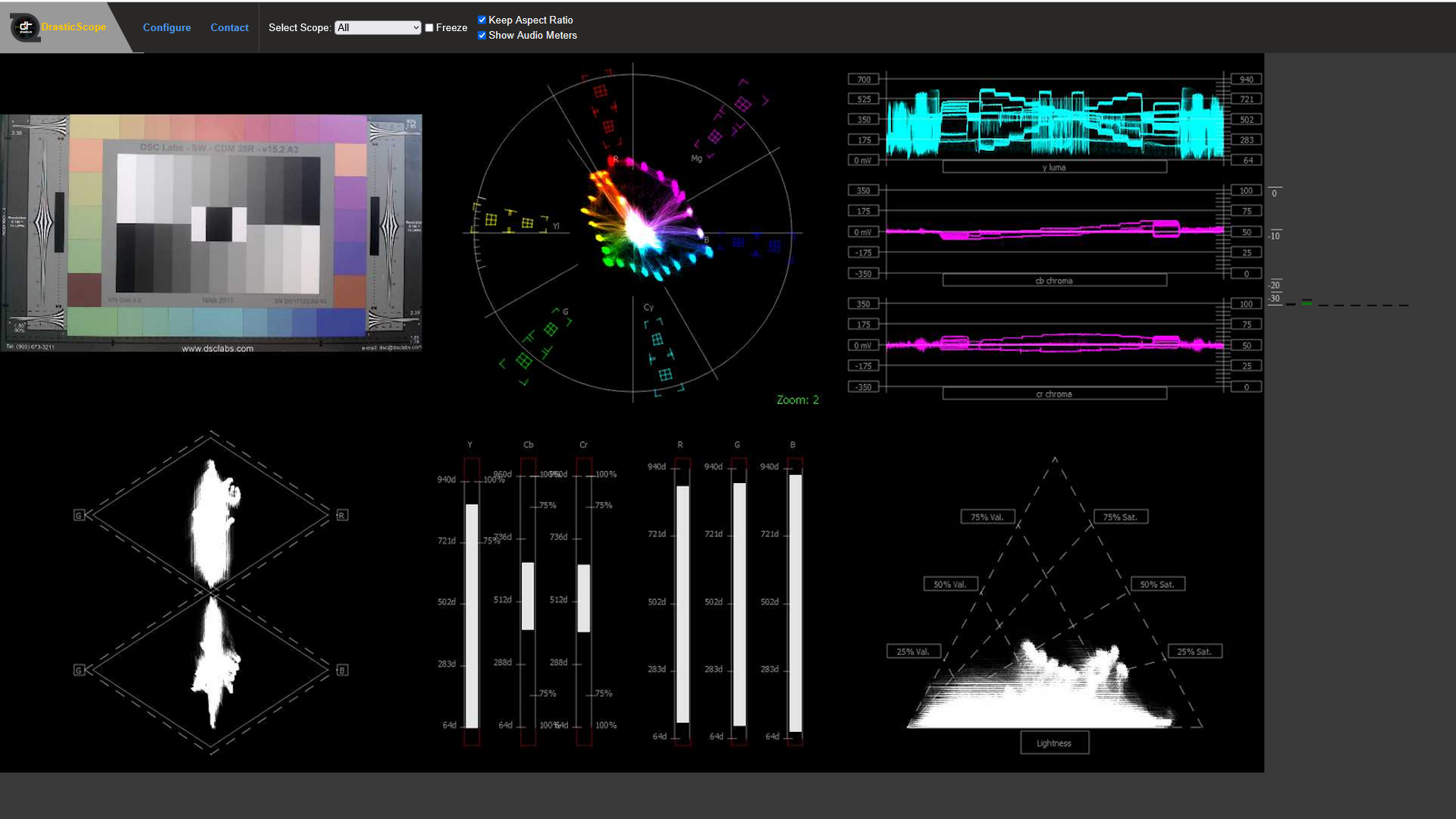Click the lower G marker on the diamond scope
The height and width of the screenshot is (819, 1456).
78,670
